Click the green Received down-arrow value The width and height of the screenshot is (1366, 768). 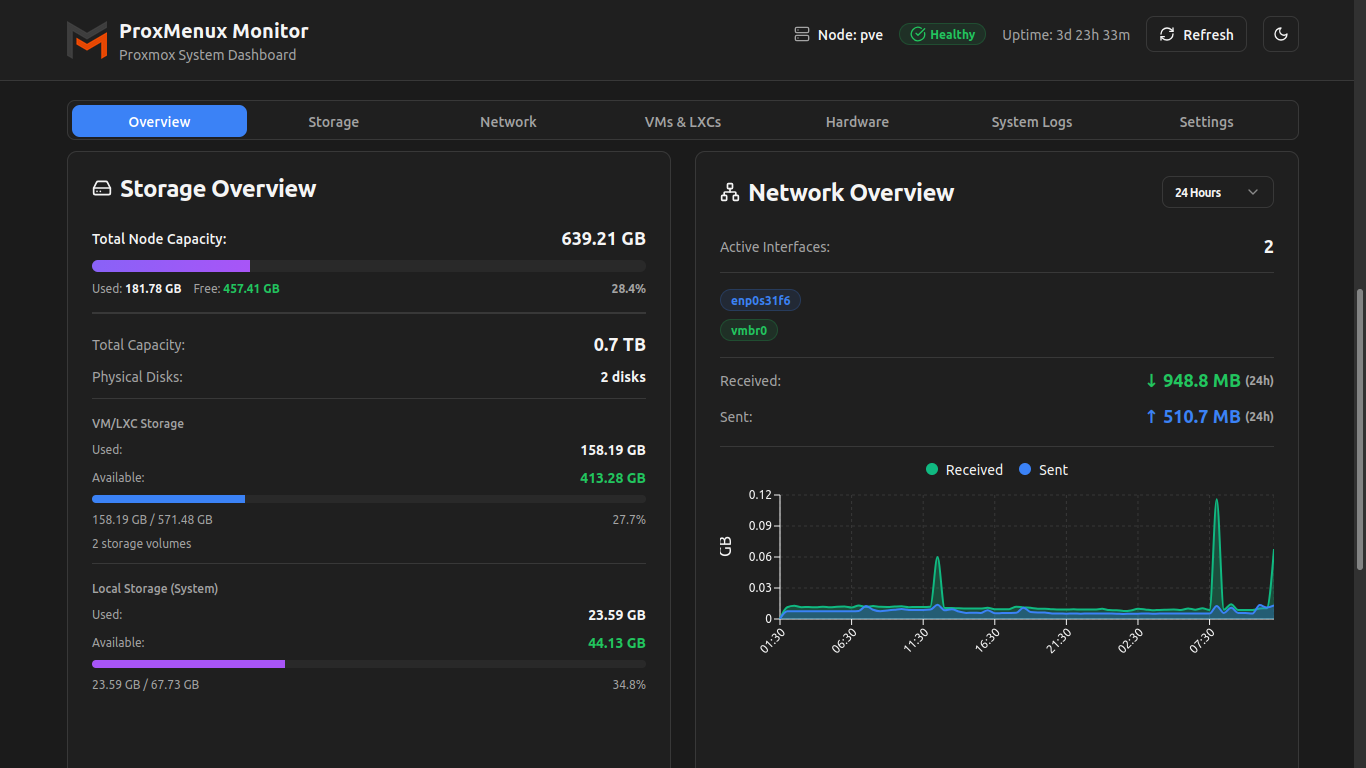(x=1192, y=381)
